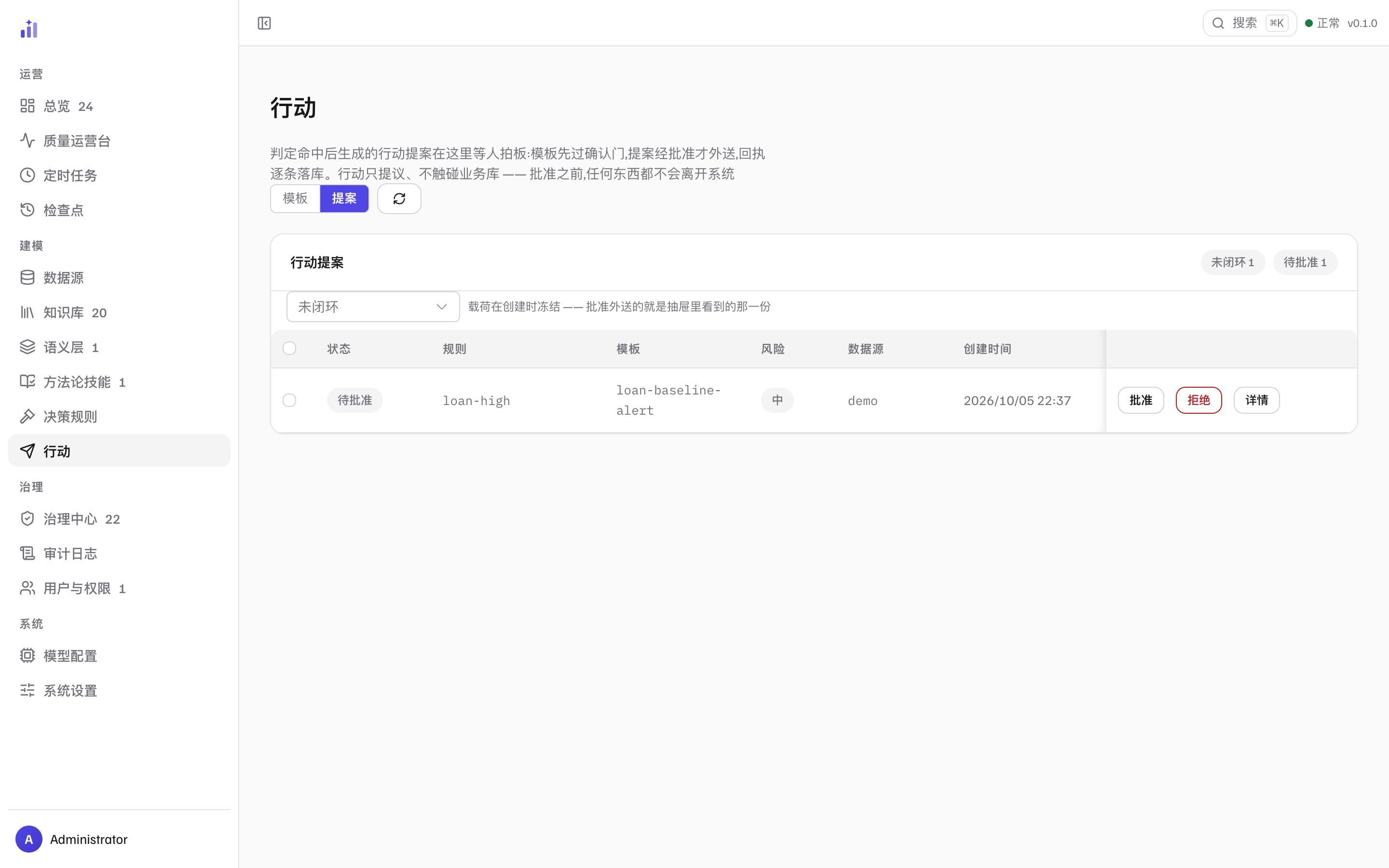Click the 中 risk tag

(x=777, y=400)
